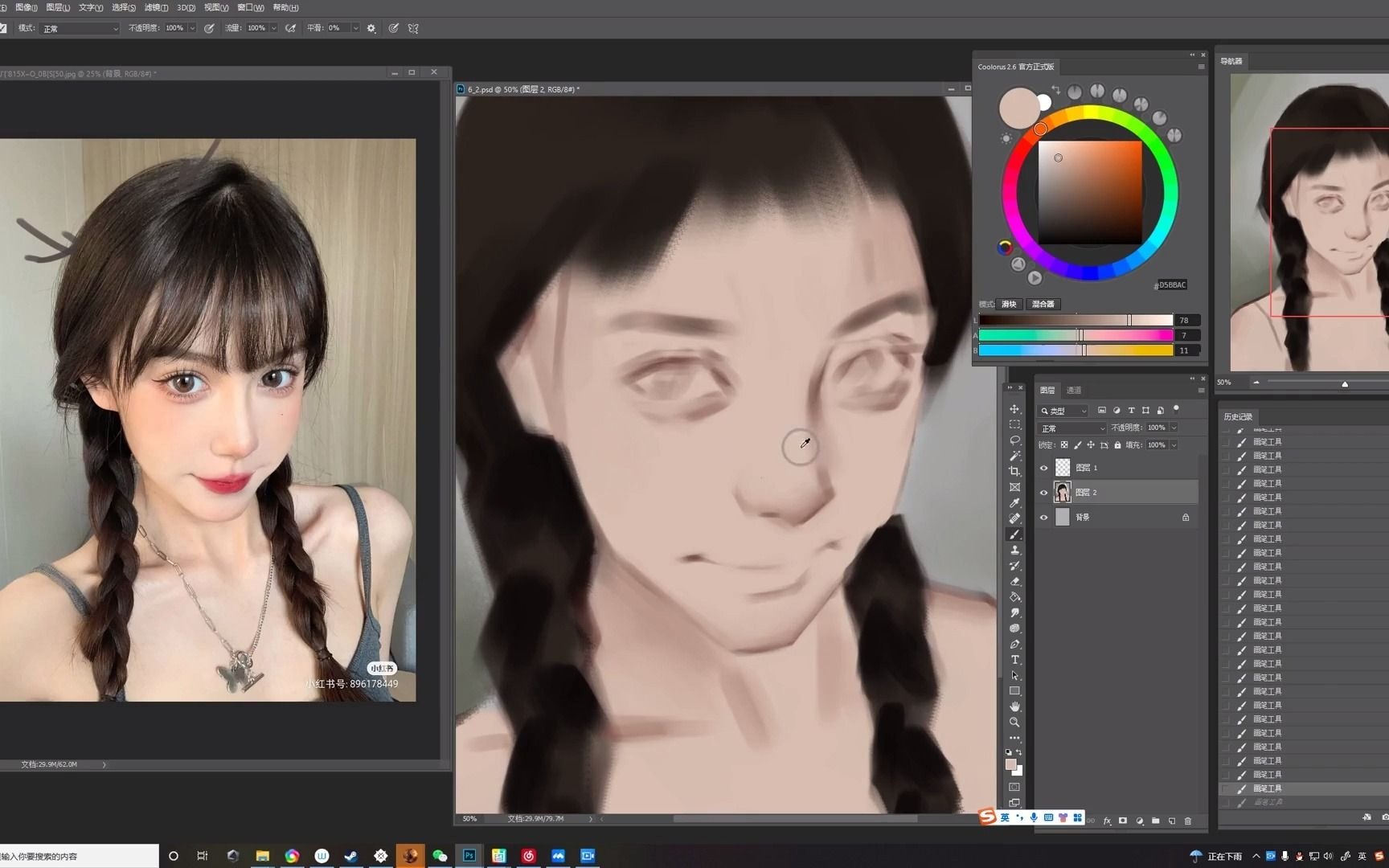Screen dimensions: 1389x868
Task: Select the Eraser tool
Action: pos(1014,581)
